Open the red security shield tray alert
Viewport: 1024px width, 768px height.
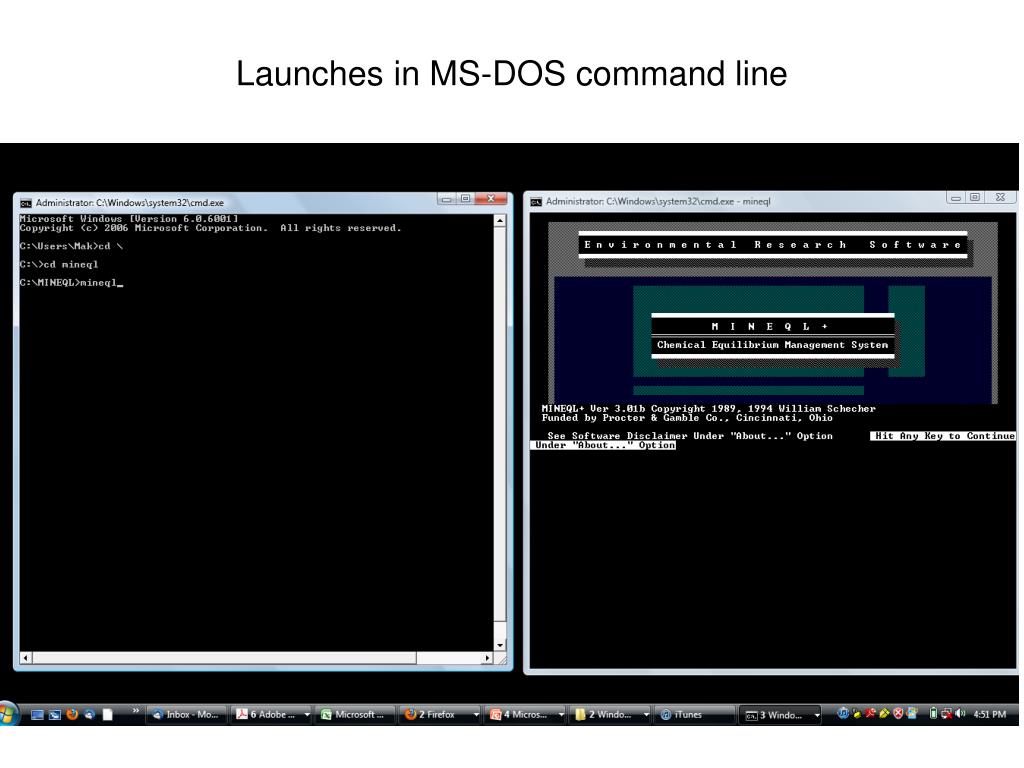point(898,713)
